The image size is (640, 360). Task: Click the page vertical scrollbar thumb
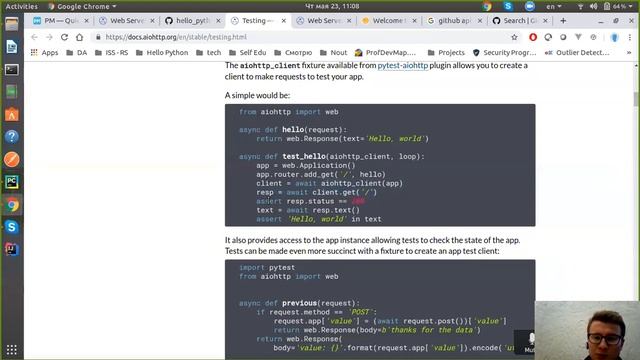point(636,99)
